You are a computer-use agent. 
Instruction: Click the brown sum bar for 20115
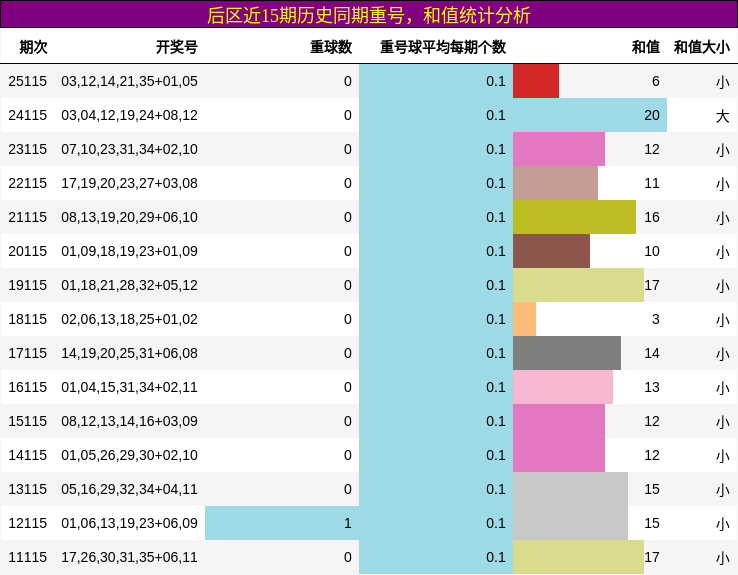[x=551, y=251]
